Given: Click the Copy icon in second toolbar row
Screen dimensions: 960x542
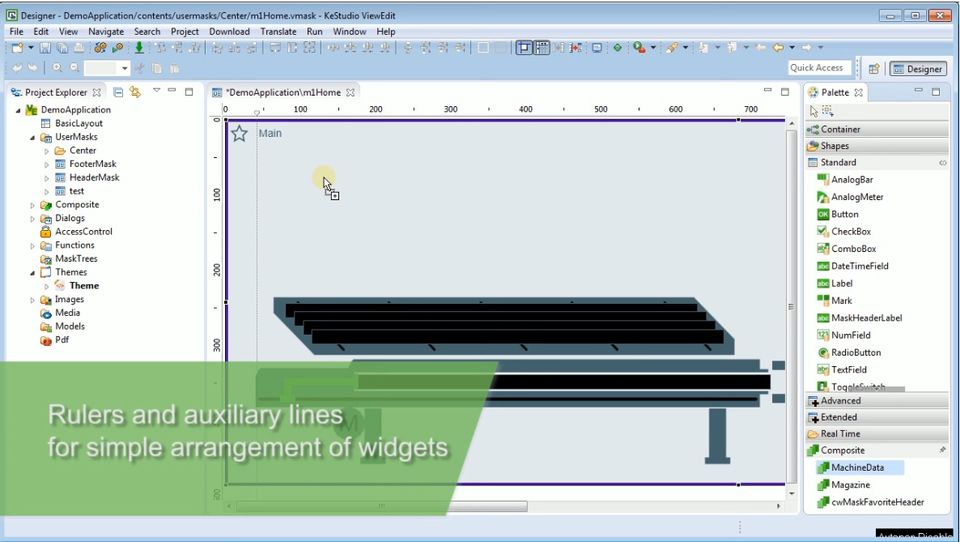Looking at the screenshot, I should [x=157, y=68].
